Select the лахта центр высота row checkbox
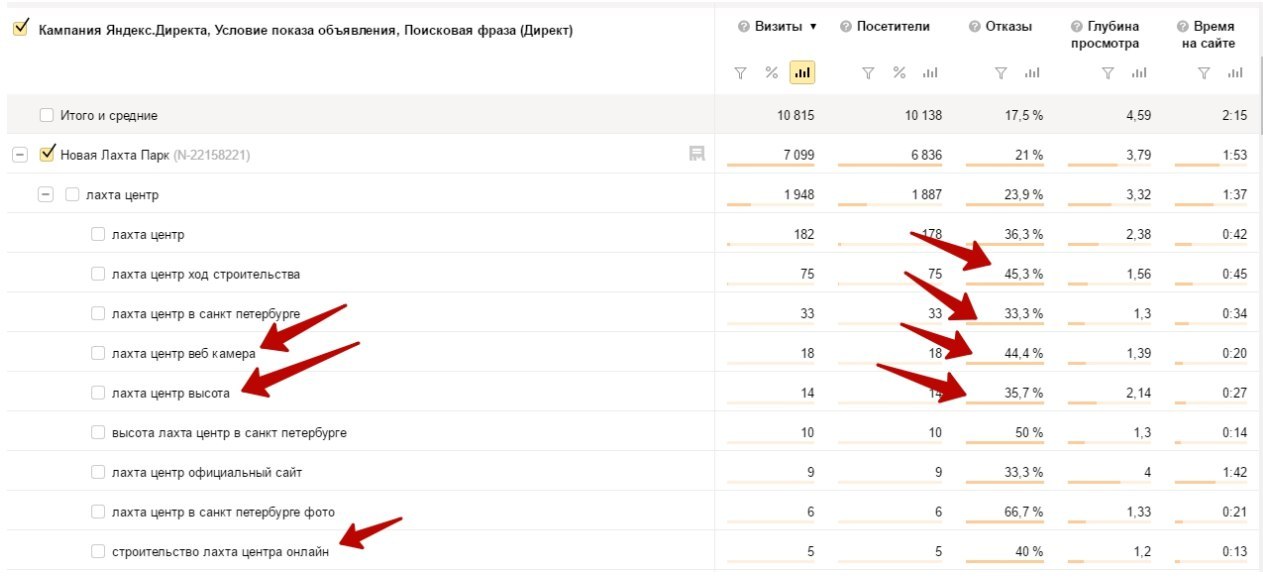The image size is (1263, 585). [98, 393]
